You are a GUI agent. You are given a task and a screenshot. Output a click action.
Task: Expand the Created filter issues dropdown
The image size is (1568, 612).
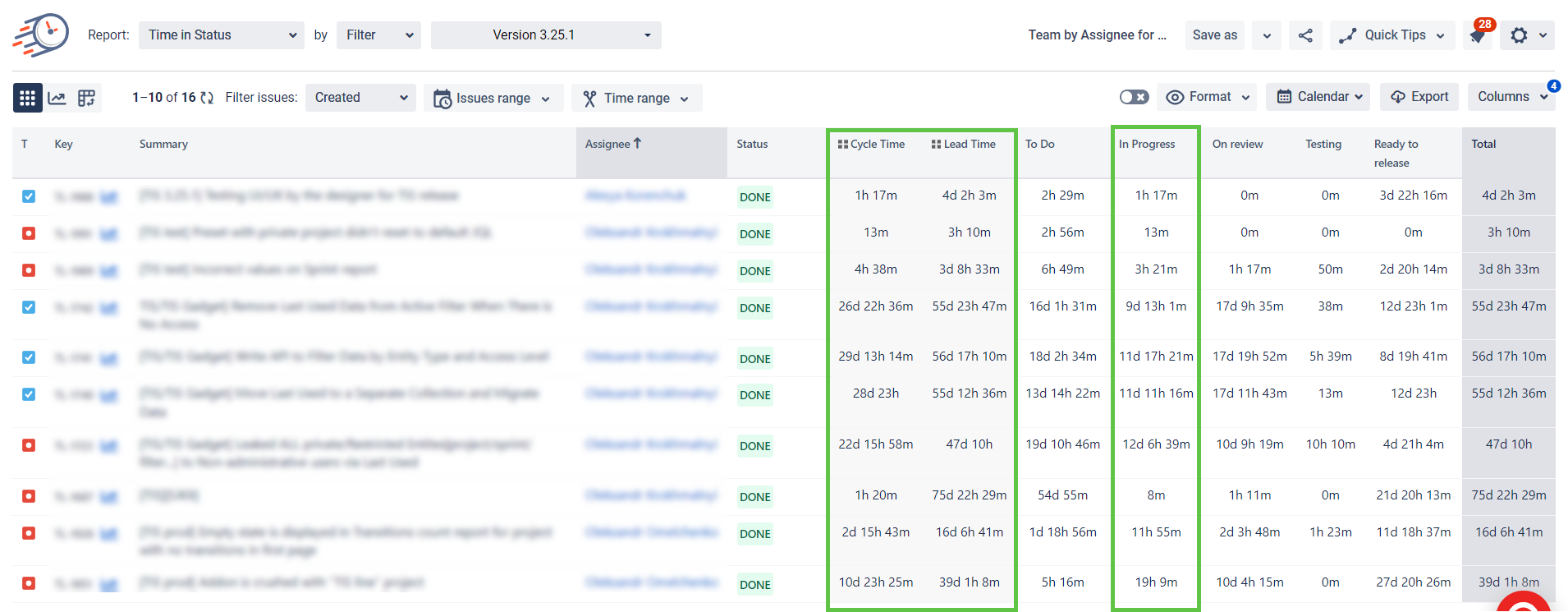360,98
